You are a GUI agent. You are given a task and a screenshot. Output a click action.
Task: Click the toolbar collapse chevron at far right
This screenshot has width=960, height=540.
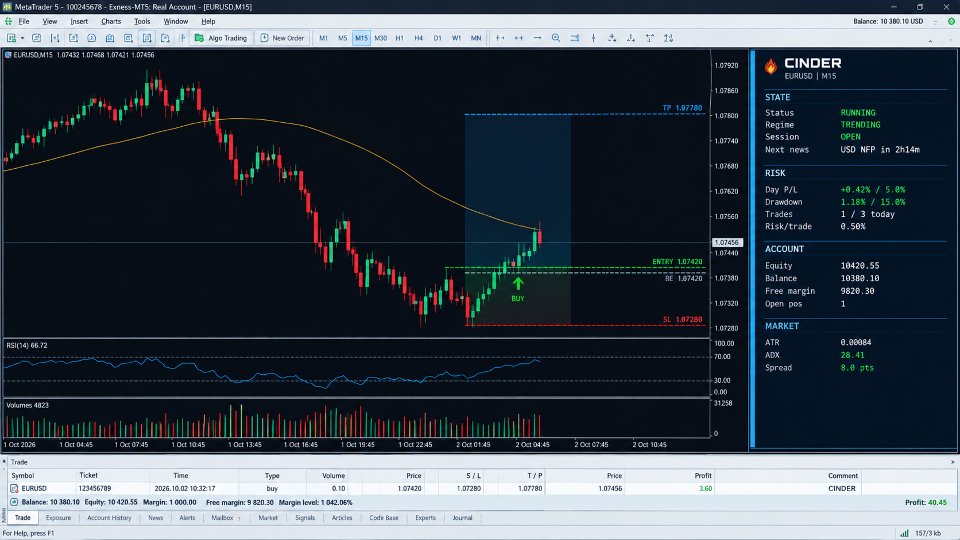(931, 41)
